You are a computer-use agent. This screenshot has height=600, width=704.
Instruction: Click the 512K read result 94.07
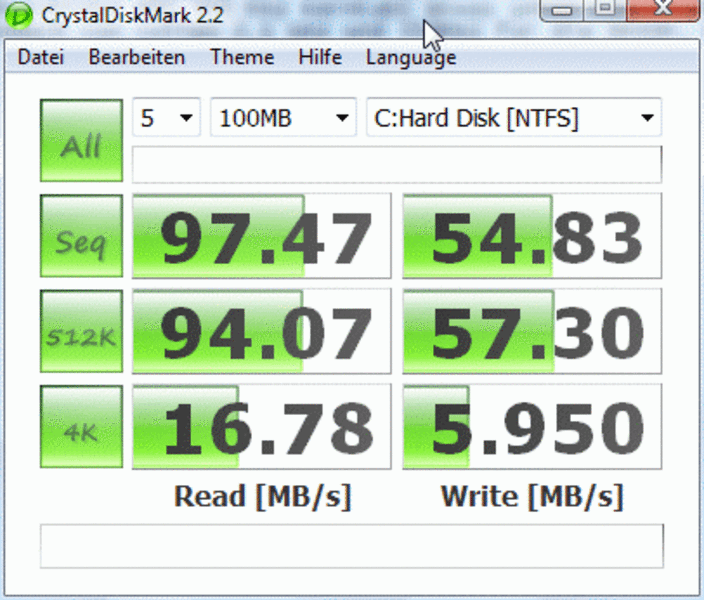(x=261, y=331)
